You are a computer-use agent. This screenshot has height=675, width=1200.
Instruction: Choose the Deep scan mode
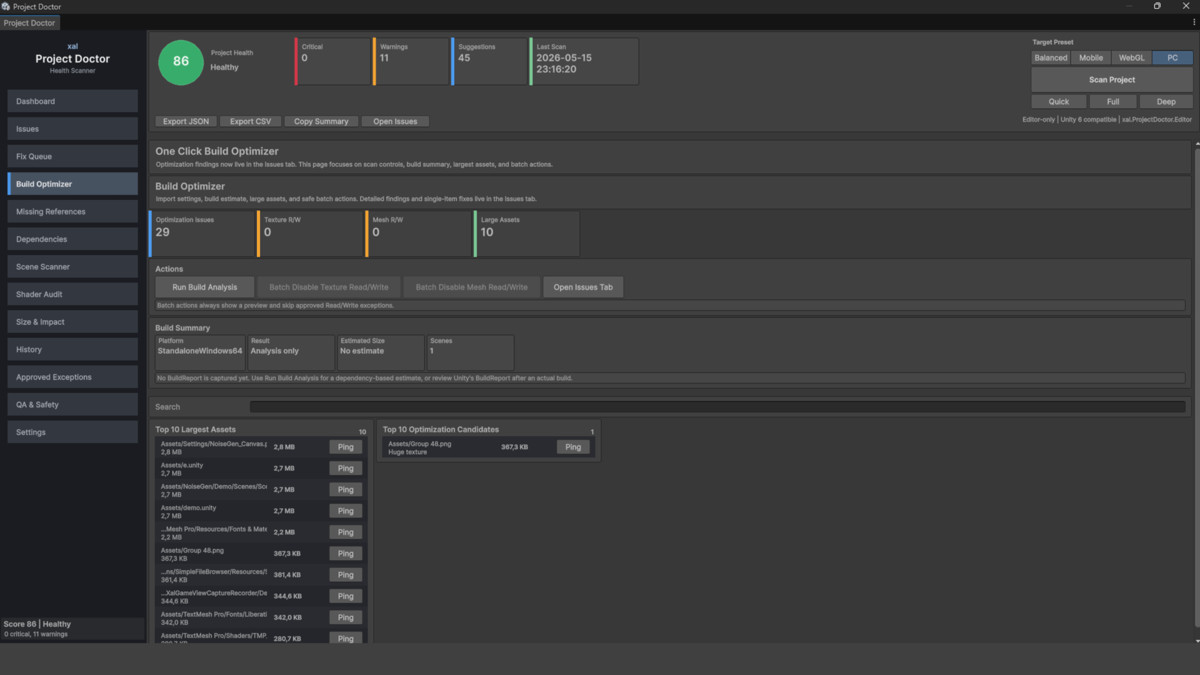point(1166,101)
